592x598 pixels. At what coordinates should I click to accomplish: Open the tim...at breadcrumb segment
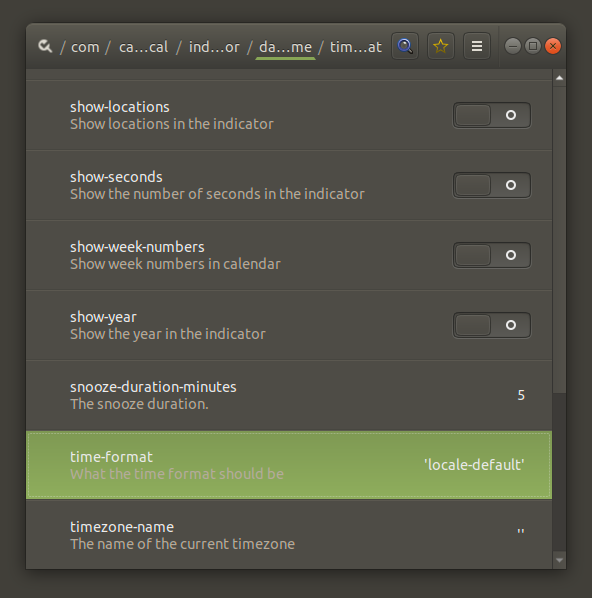tap(356, 47)
